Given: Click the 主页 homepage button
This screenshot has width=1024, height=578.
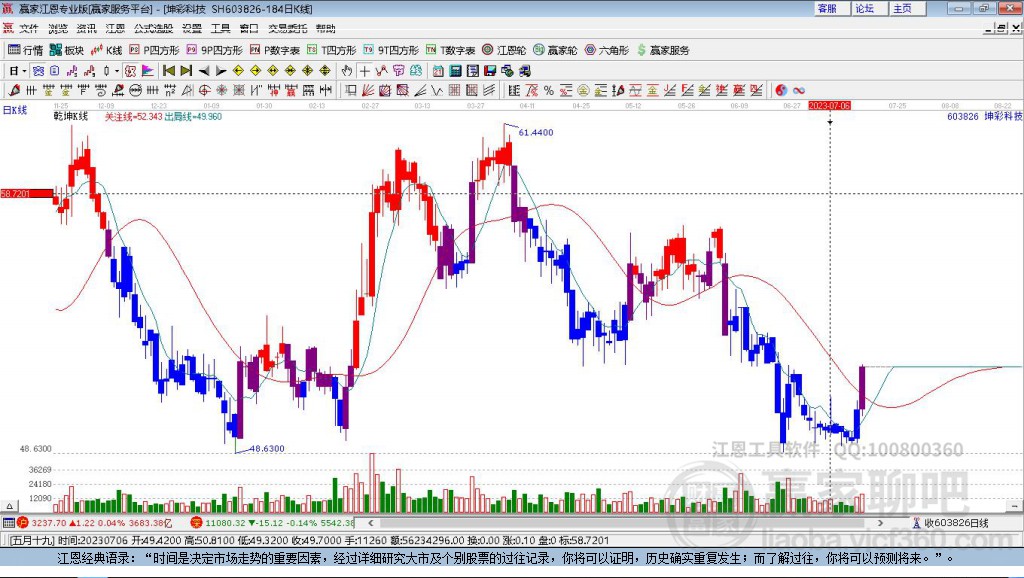Looking at the screenshot, I should pyautogui.click(x=907, y=8).
